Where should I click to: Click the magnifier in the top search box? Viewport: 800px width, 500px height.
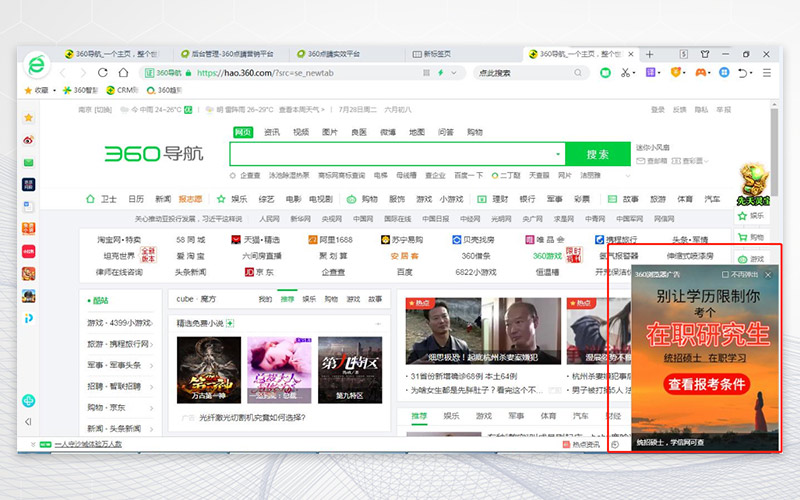click(578, 73)
